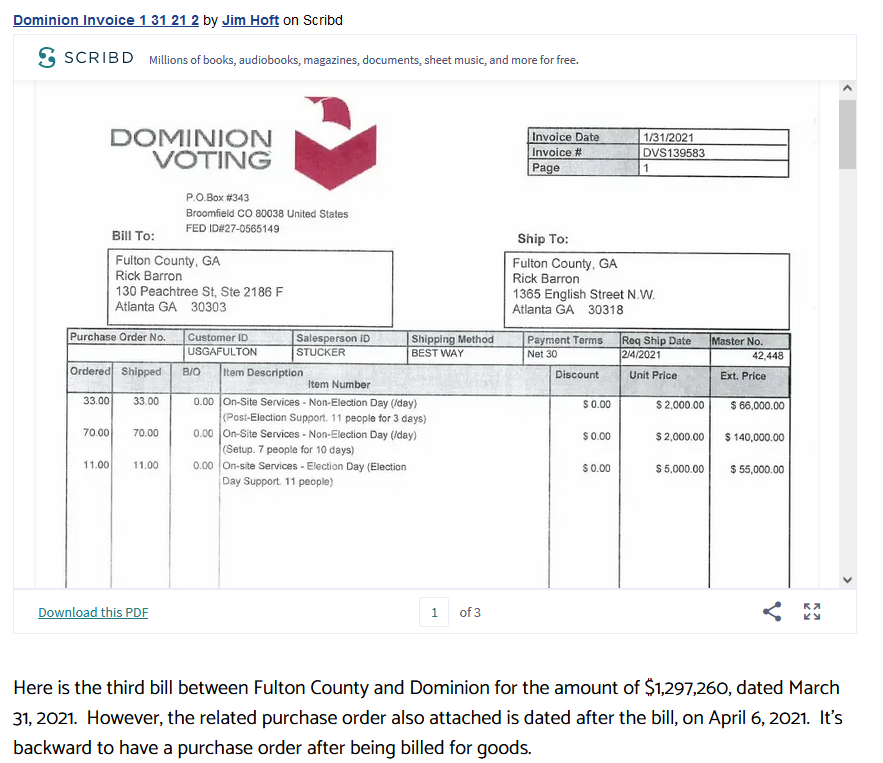Click the "Page" label in the invoice header

[x=546, y=168]
